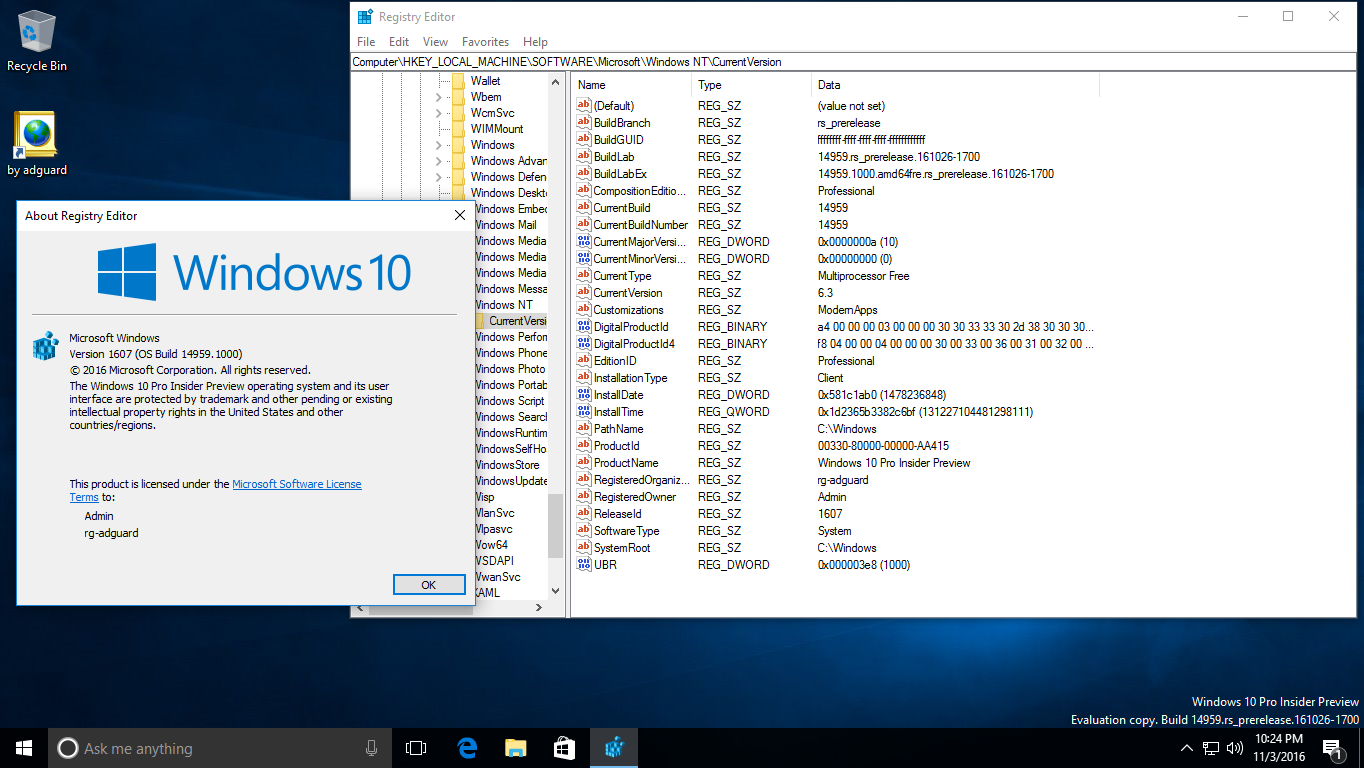
Task: Launch Microsoft Edge from the taskbar
Action: [466, 748]
